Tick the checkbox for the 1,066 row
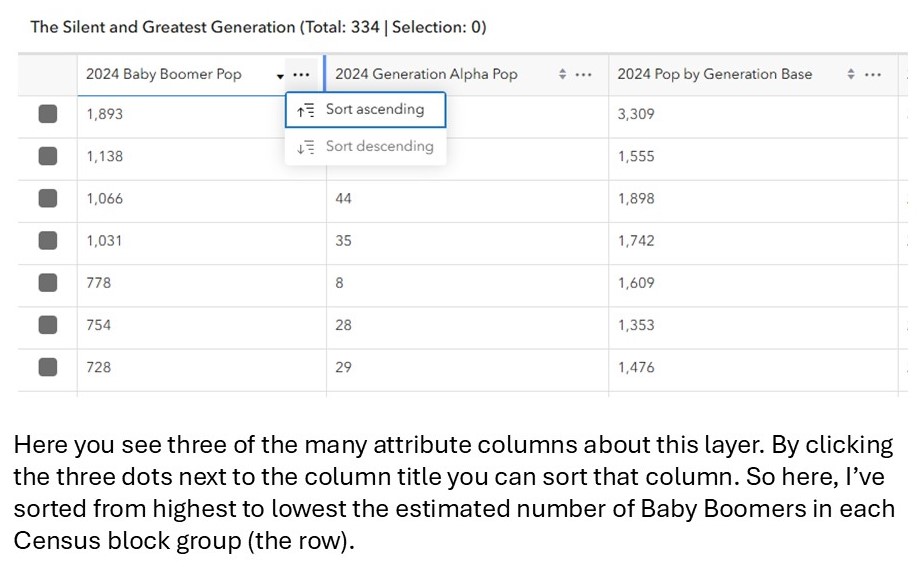Image resolution: width=923 pixels, height=567 pixels. coord(48,198)
